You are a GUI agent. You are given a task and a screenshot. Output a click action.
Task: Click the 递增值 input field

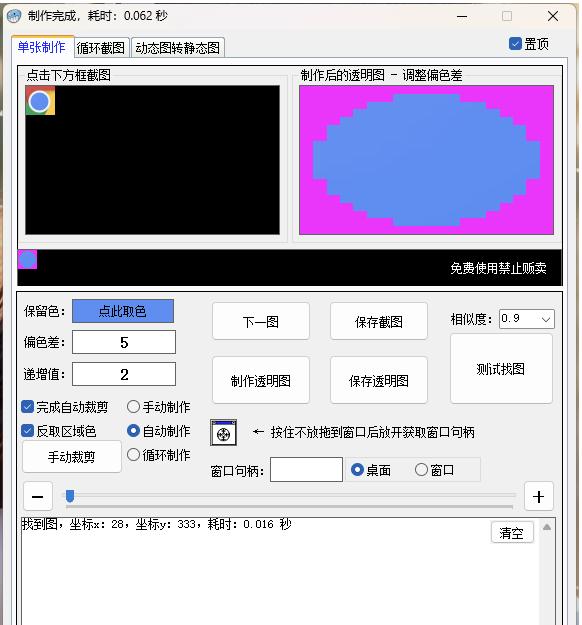tap(124, 374)
